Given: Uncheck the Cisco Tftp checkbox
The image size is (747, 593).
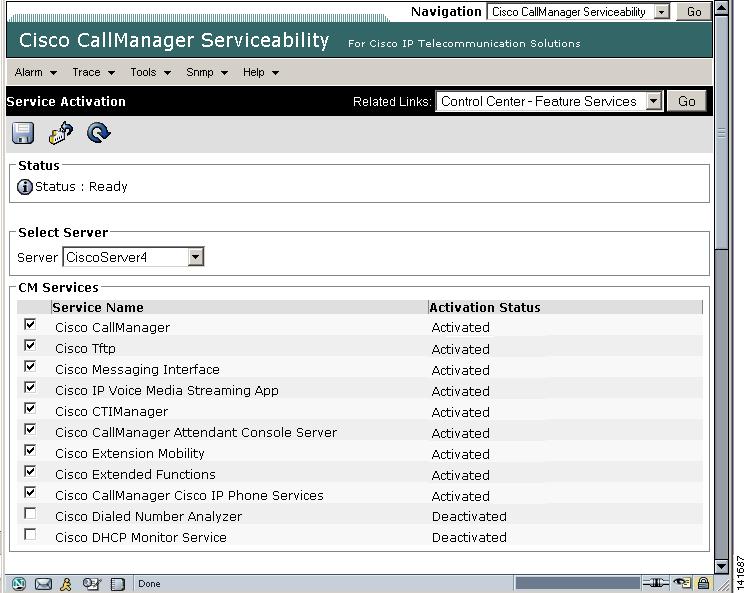Looking at the screenshot, I should point(30,345).
